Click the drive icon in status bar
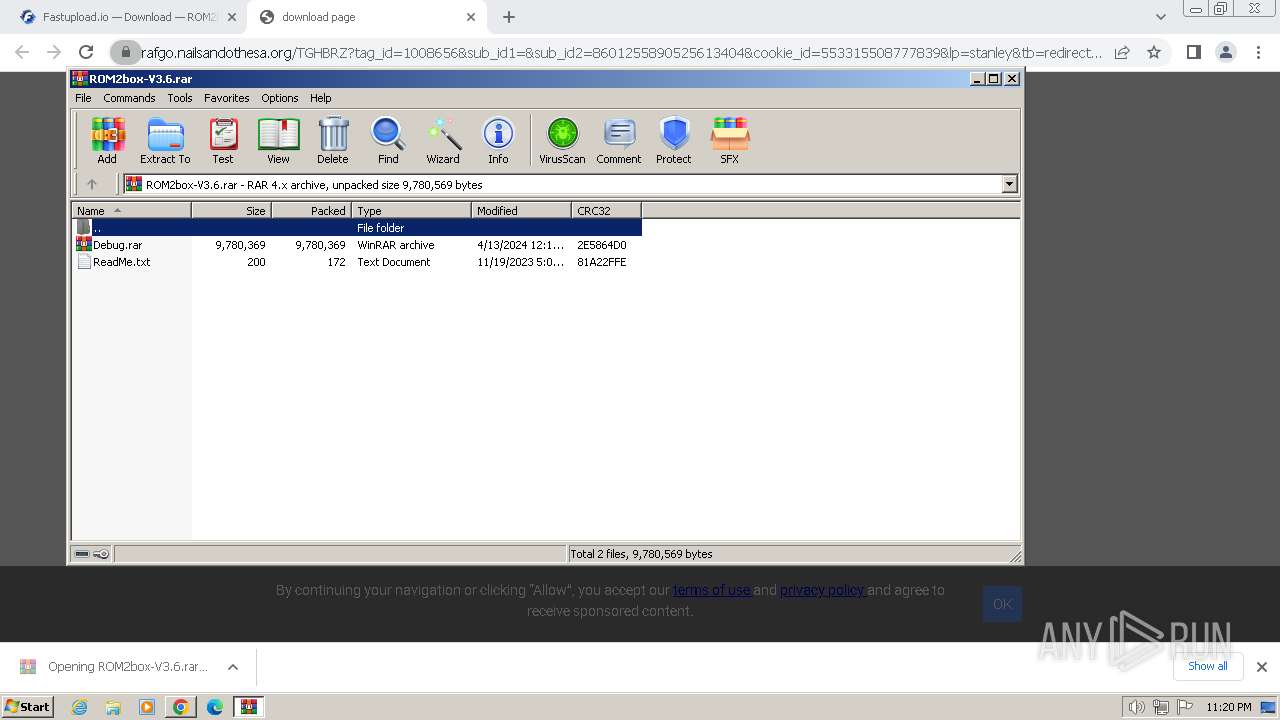 (82, 553)
